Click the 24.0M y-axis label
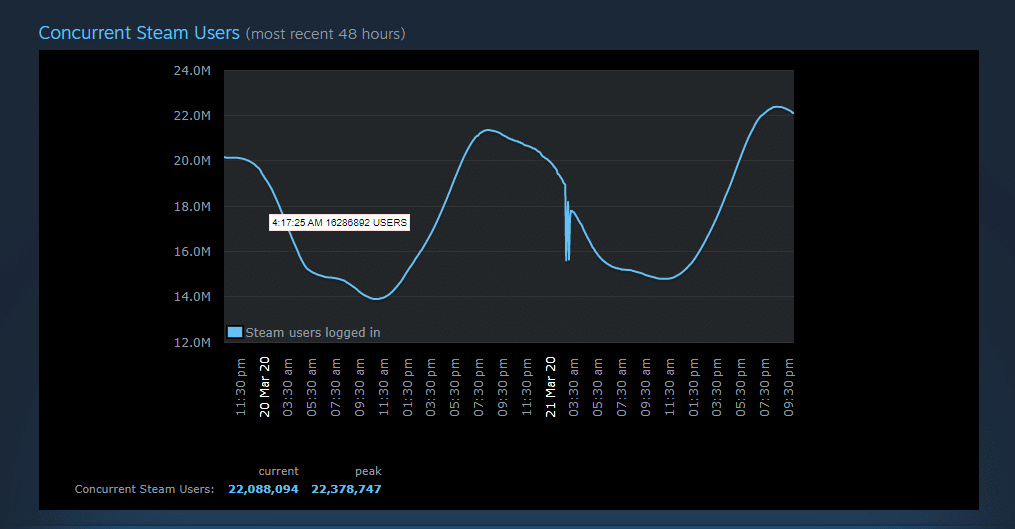This screenshot has height=529, width=1015. tap(192, 71)
